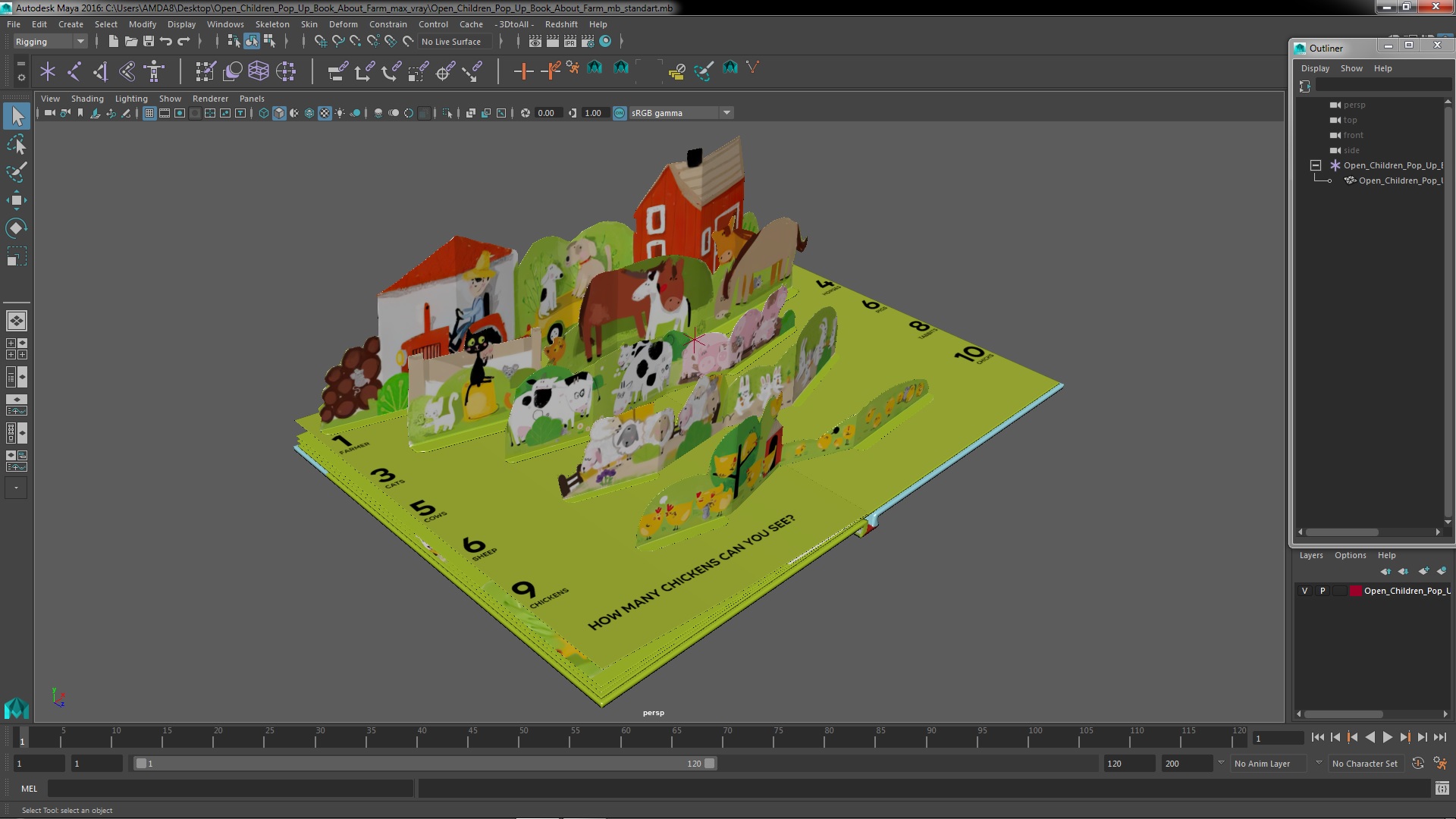The height and width of the screenshot is (819, 1456).
Task: Toggle smooth shade all mode
Action: [x=279, y=113]
